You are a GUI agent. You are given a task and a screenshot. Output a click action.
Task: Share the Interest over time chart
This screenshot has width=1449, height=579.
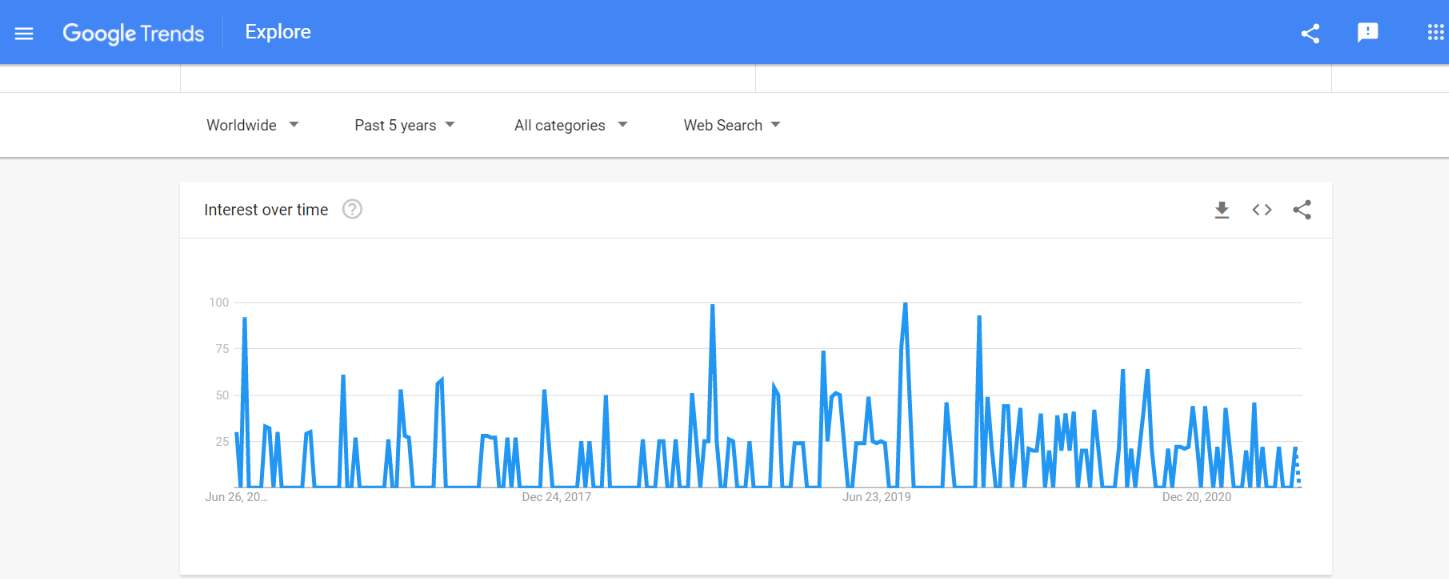(1302, 210)
